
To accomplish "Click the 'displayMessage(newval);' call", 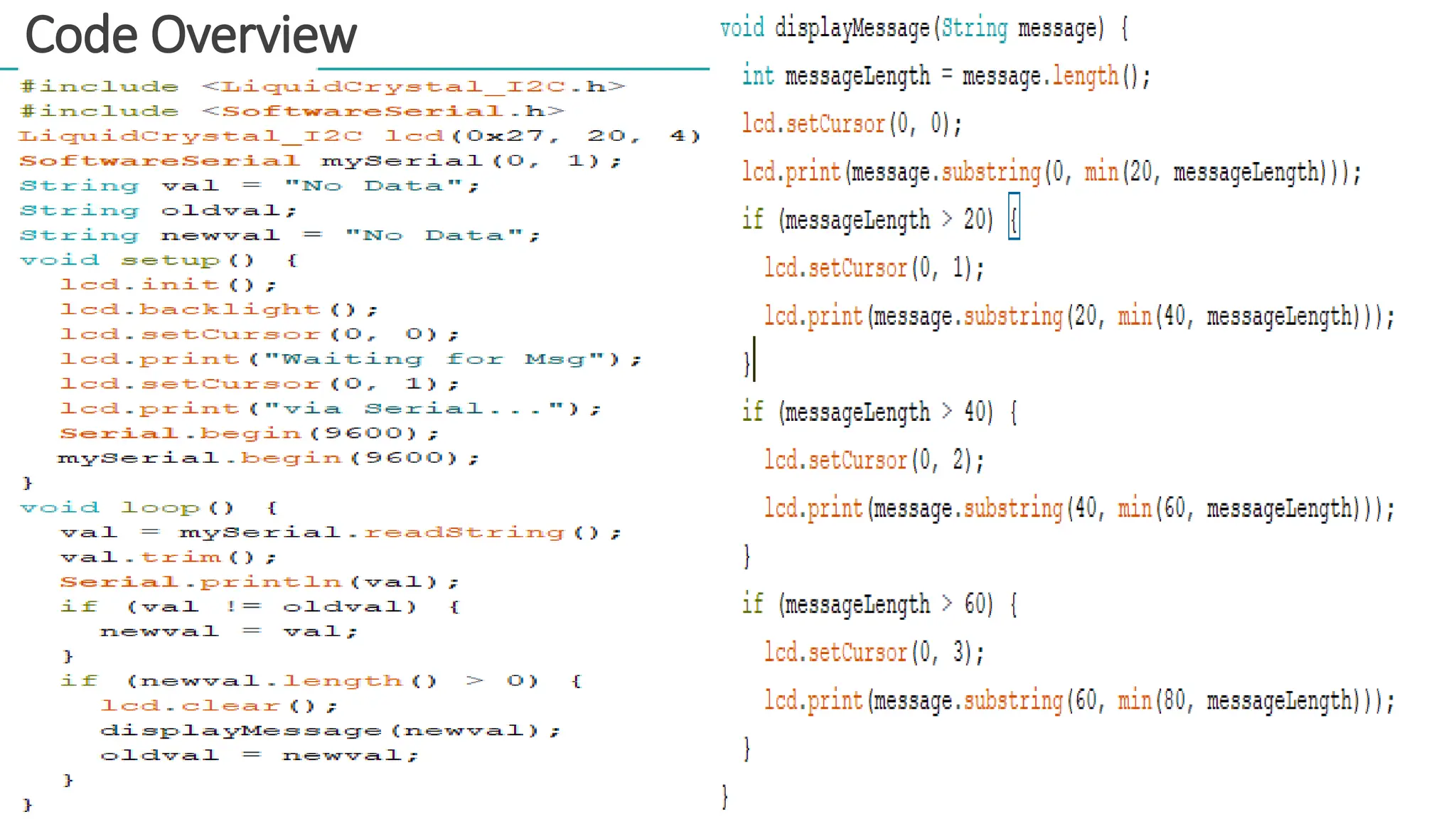I will (331, 731).
